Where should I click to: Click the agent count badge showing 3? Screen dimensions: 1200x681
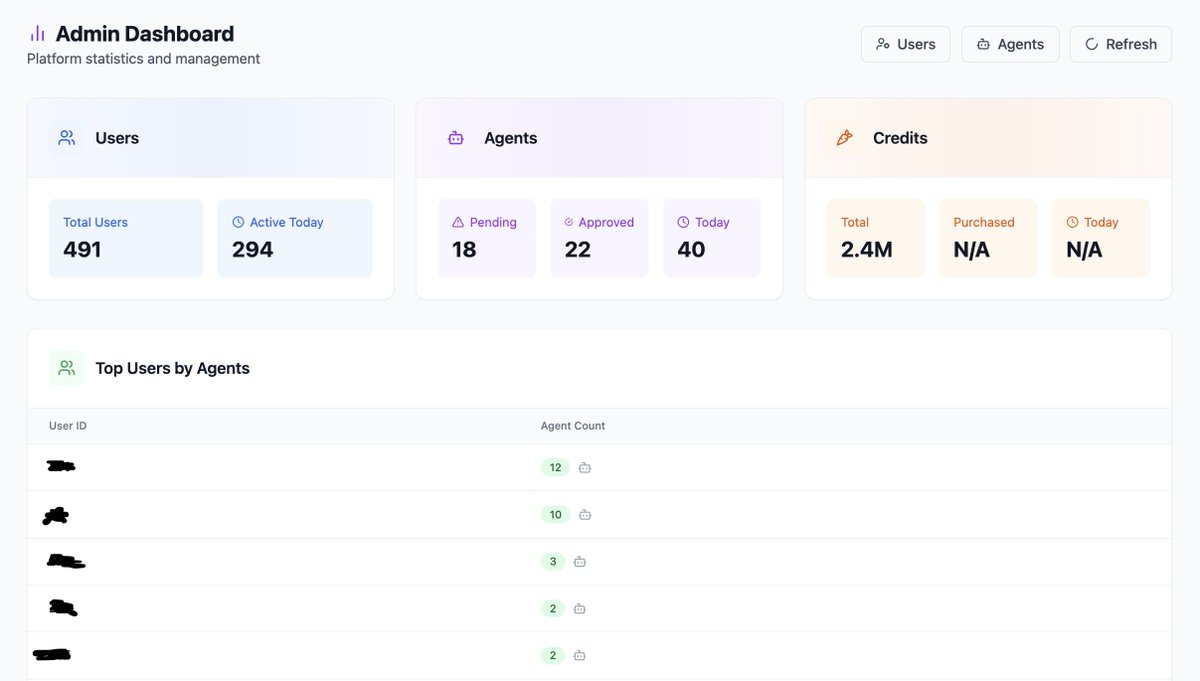coord(553,562)
